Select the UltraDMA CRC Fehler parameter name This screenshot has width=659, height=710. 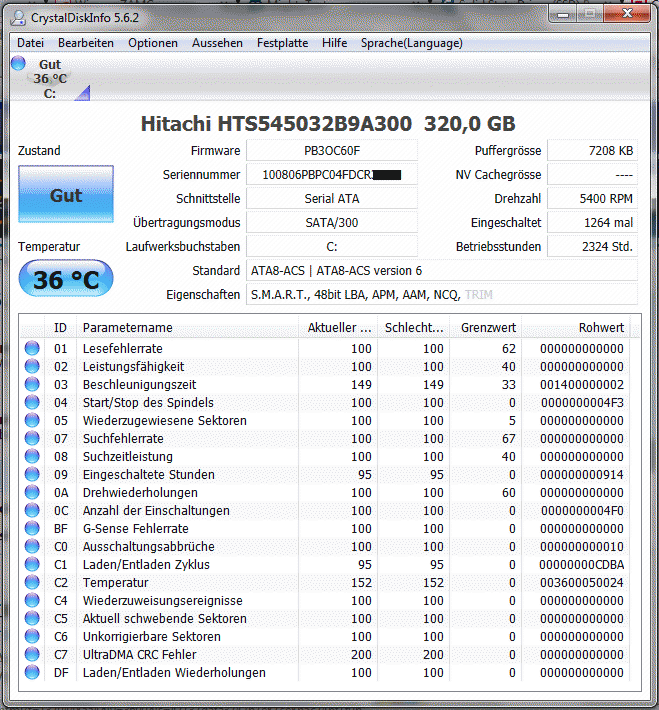pyautogui.click(x=139, y=655)
